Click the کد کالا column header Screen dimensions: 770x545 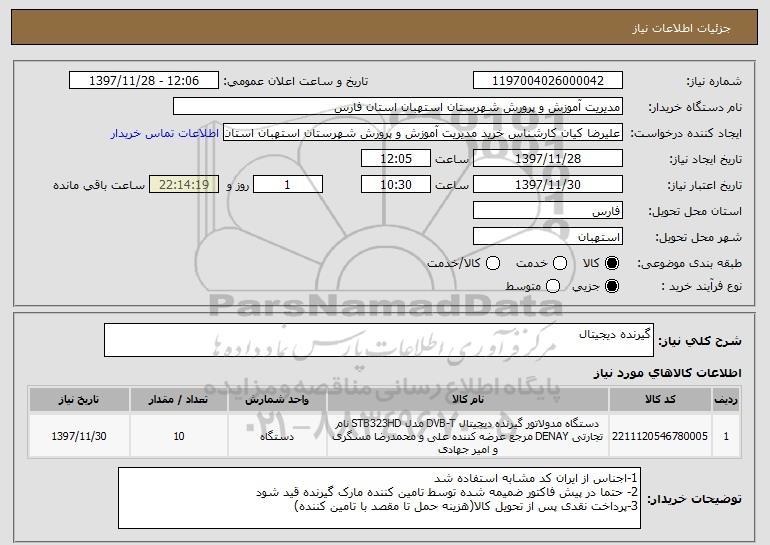(660, 399)
